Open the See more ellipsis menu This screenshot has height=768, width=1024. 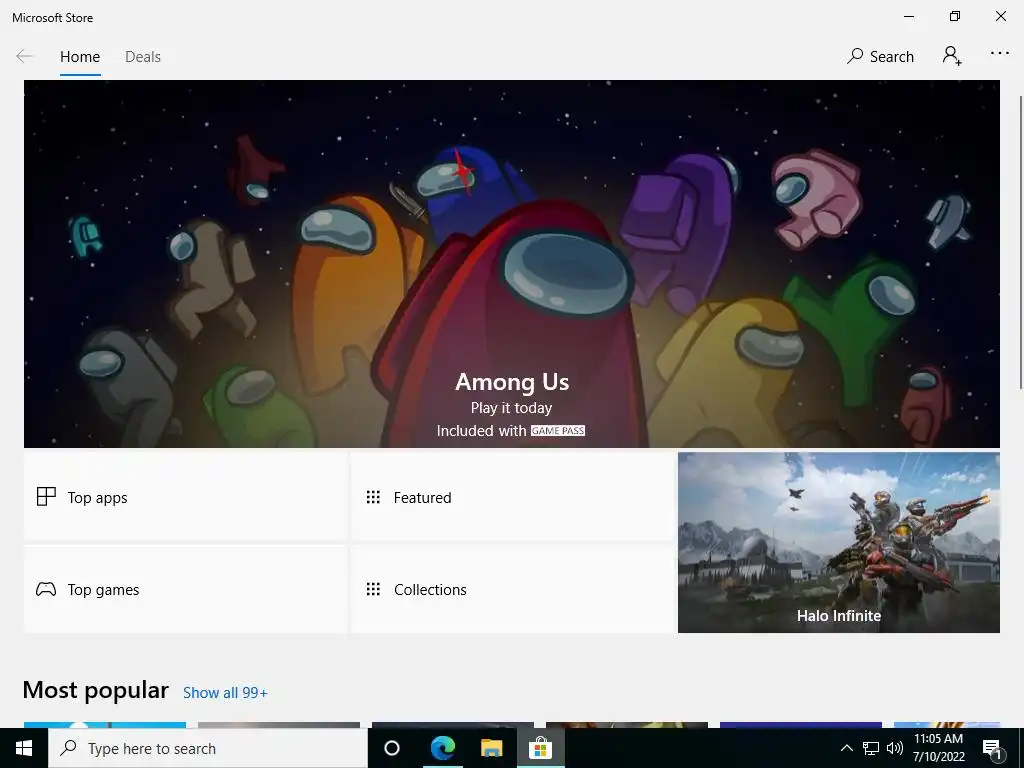pos(999,54)
